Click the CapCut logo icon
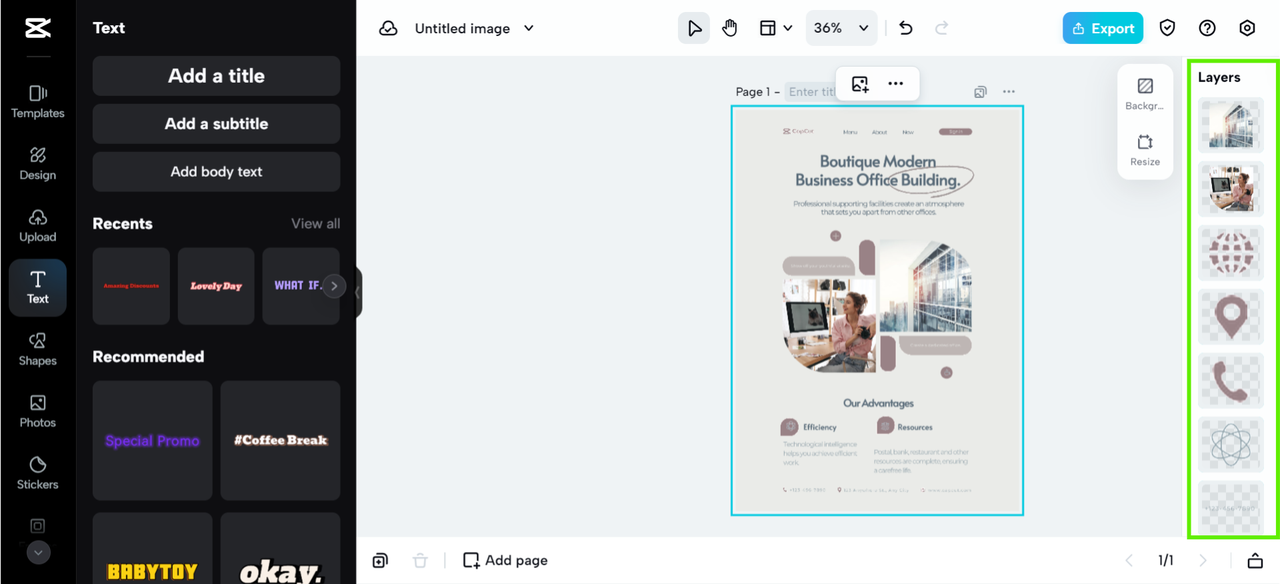This screenshot has height=584, width=1280. tap(38, 28)
